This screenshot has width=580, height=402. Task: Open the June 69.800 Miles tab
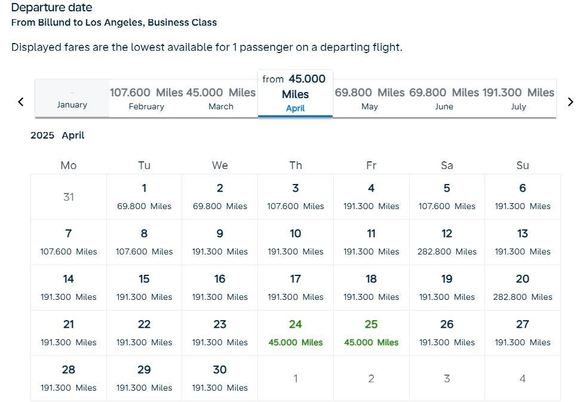[x=444, y=99]
